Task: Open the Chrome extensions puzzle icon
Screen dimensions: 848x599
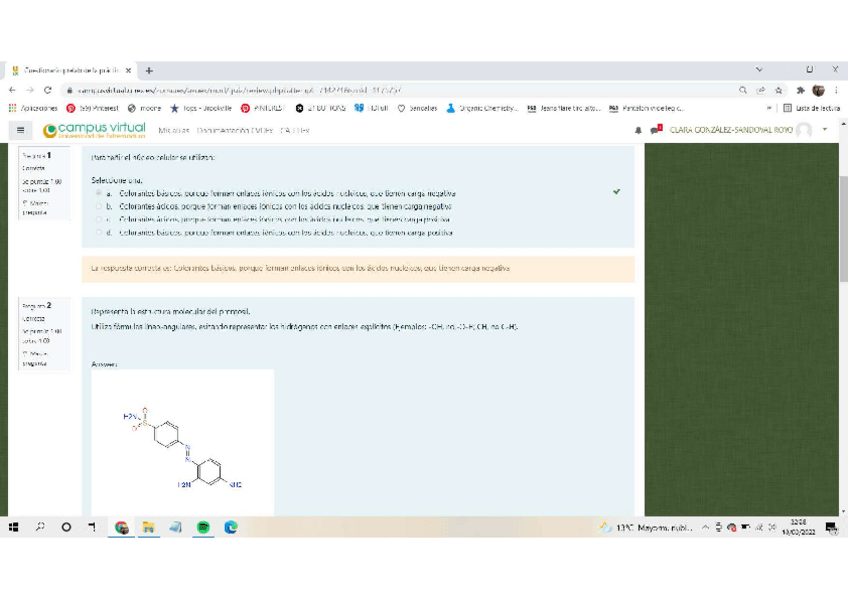Action: coord(800,90)
